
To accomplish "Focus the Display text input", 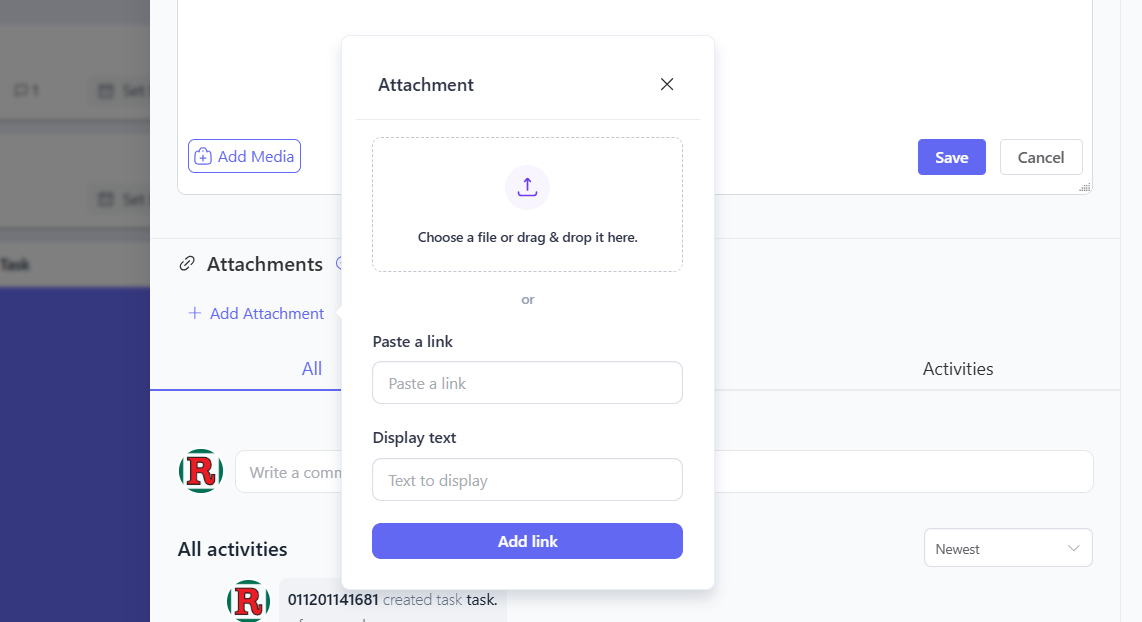I will [527, 480].
